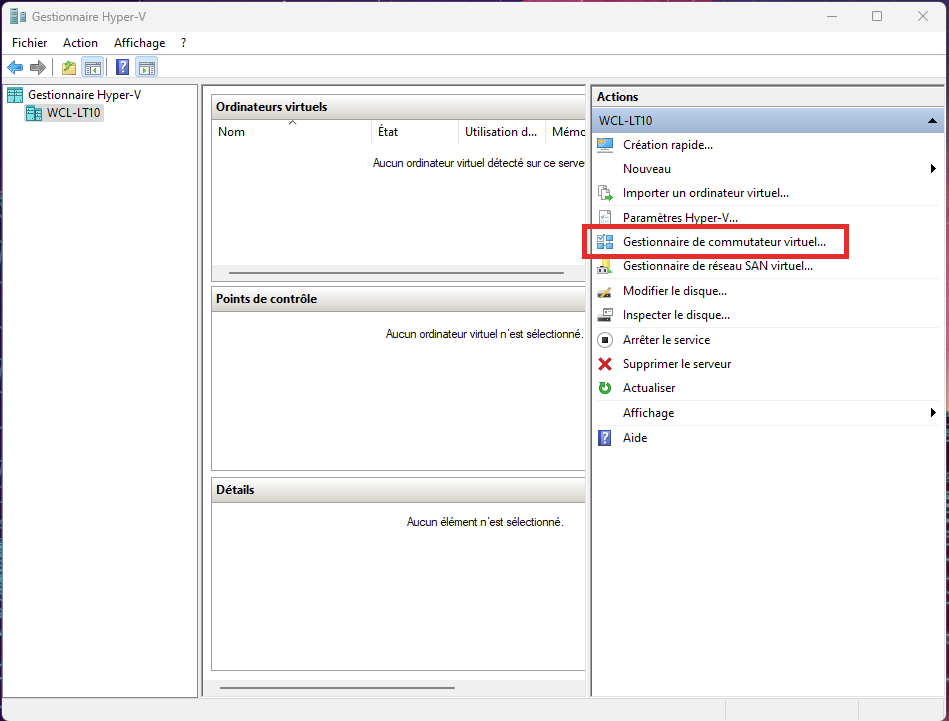Click the Inspecter le disque icon
The height and width of the screenshot is (721, 949).
click(x=605, y=315)
